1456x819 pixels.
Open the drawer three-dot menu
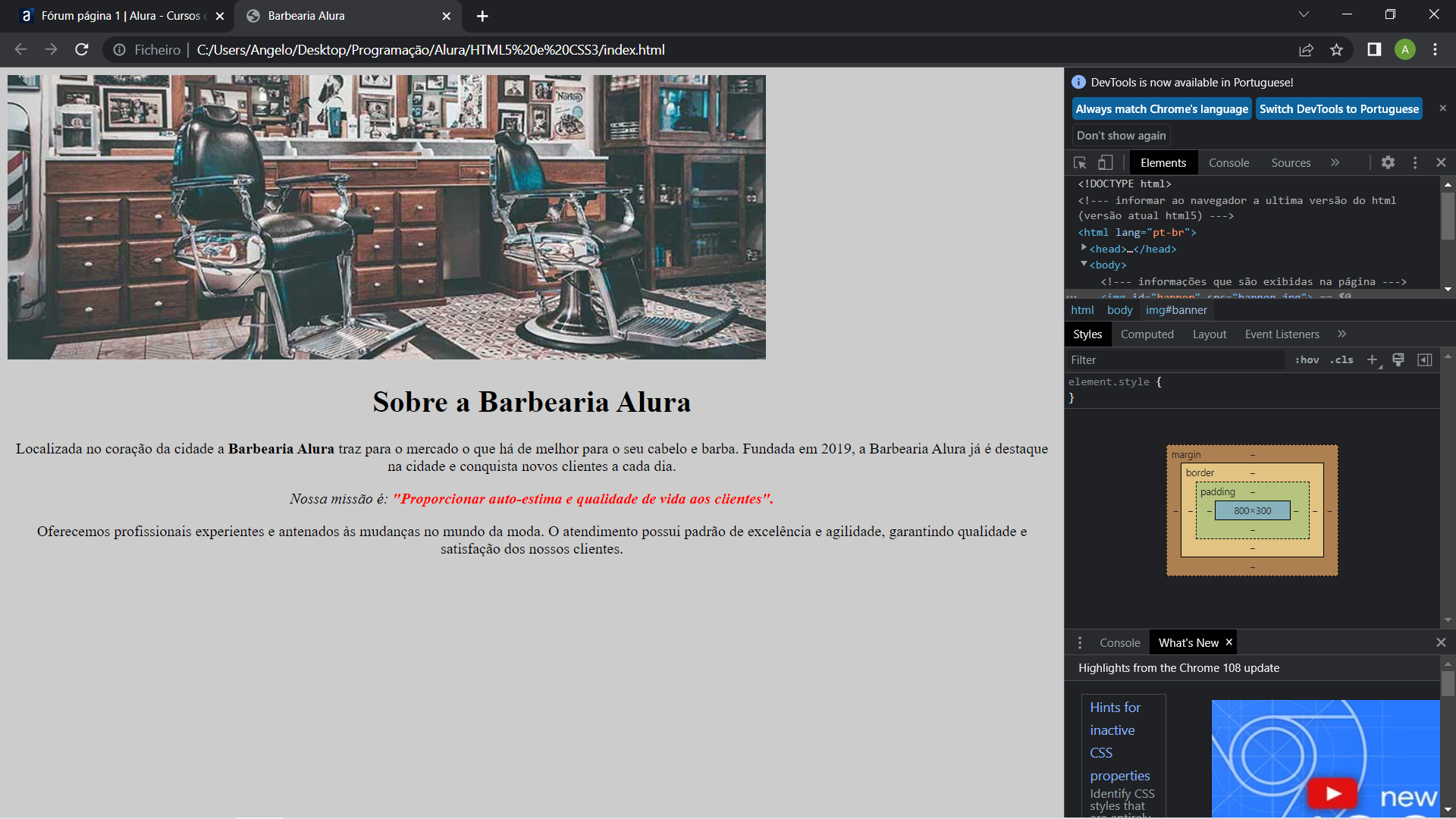1080,642
